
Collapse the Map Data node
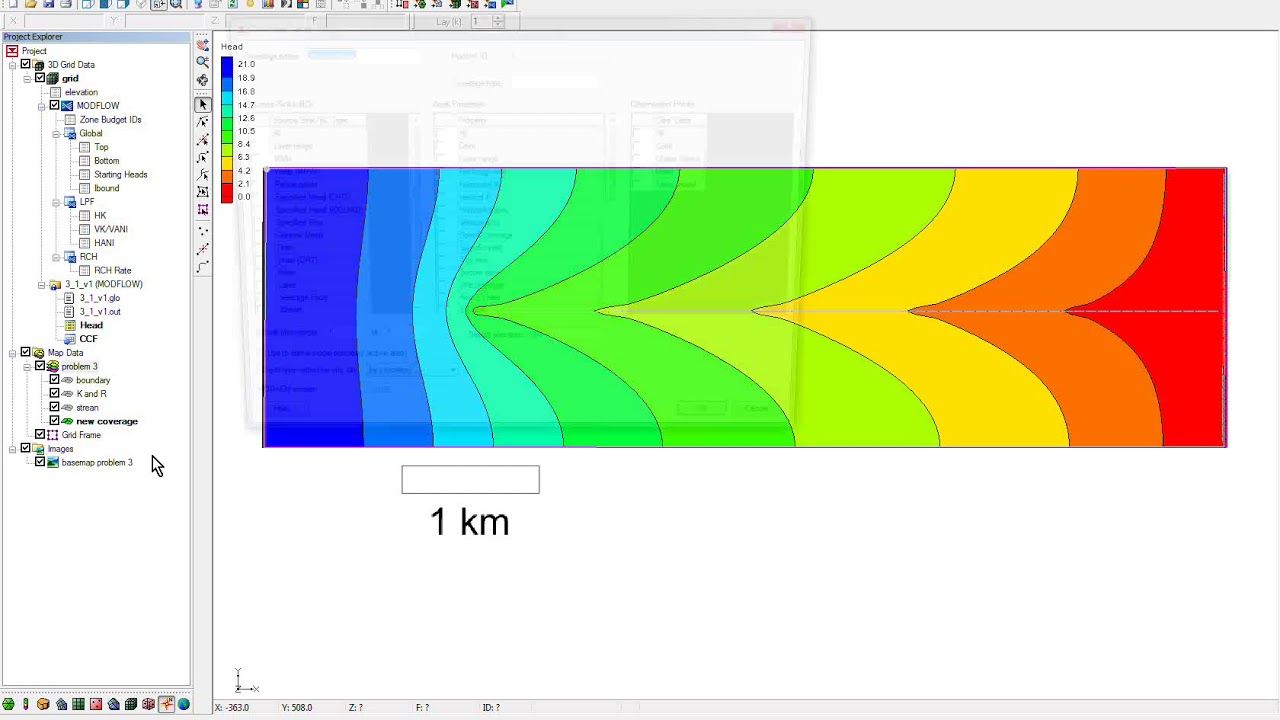click(13, 352)
